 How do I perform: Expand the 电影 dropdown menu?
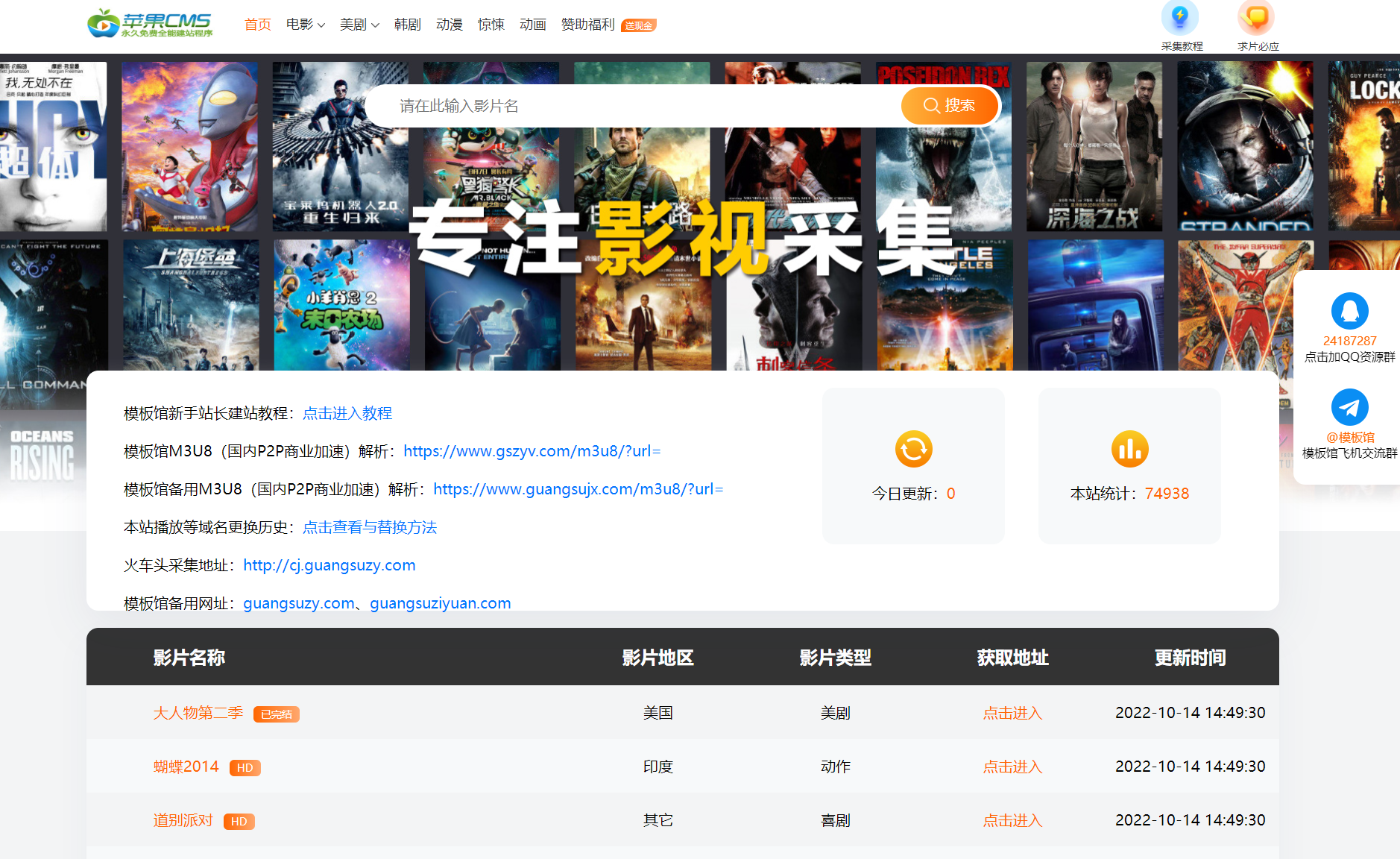tap(306, 25)
